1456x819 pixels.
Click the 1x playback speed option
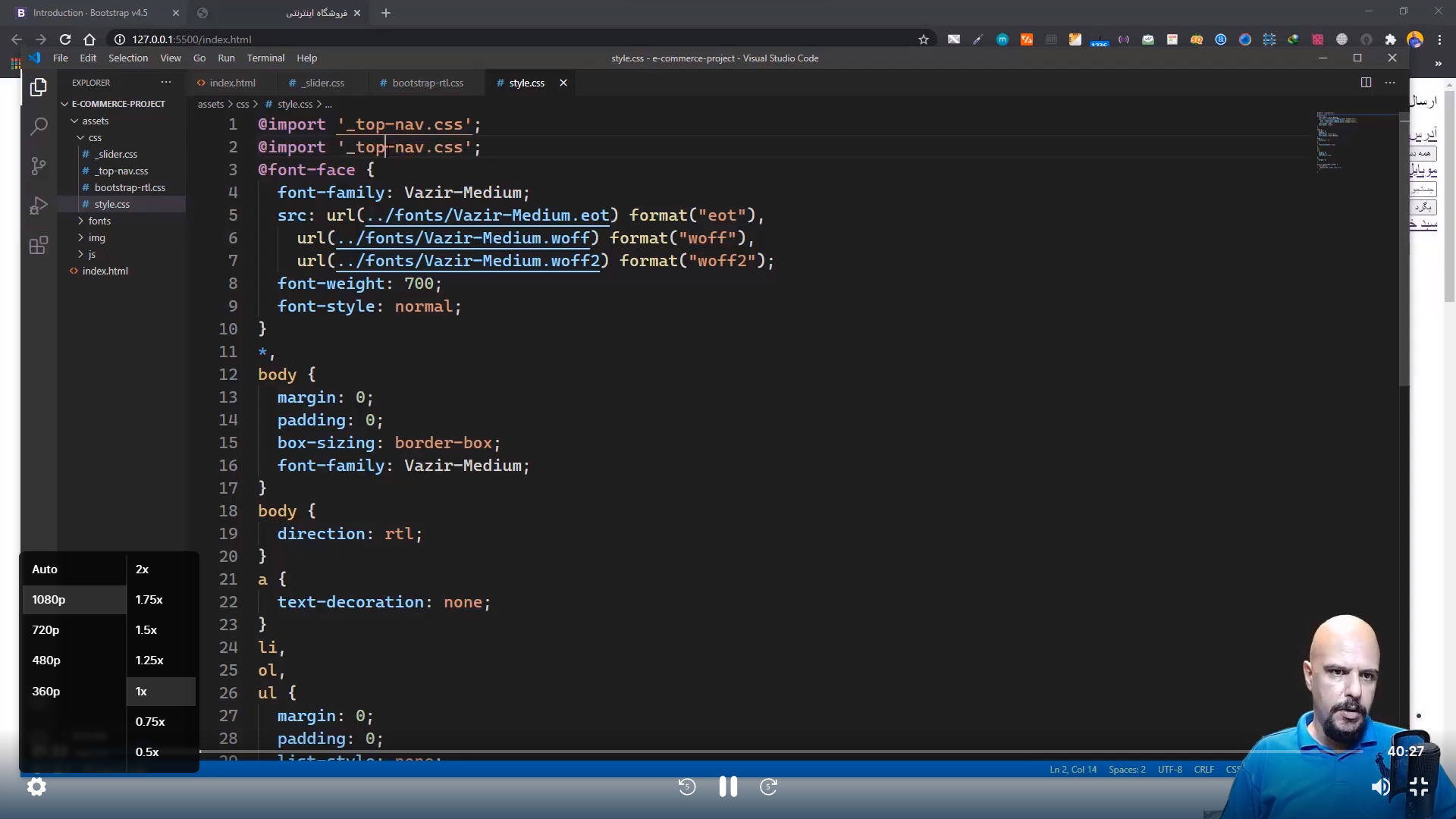(x=141, y=691)
